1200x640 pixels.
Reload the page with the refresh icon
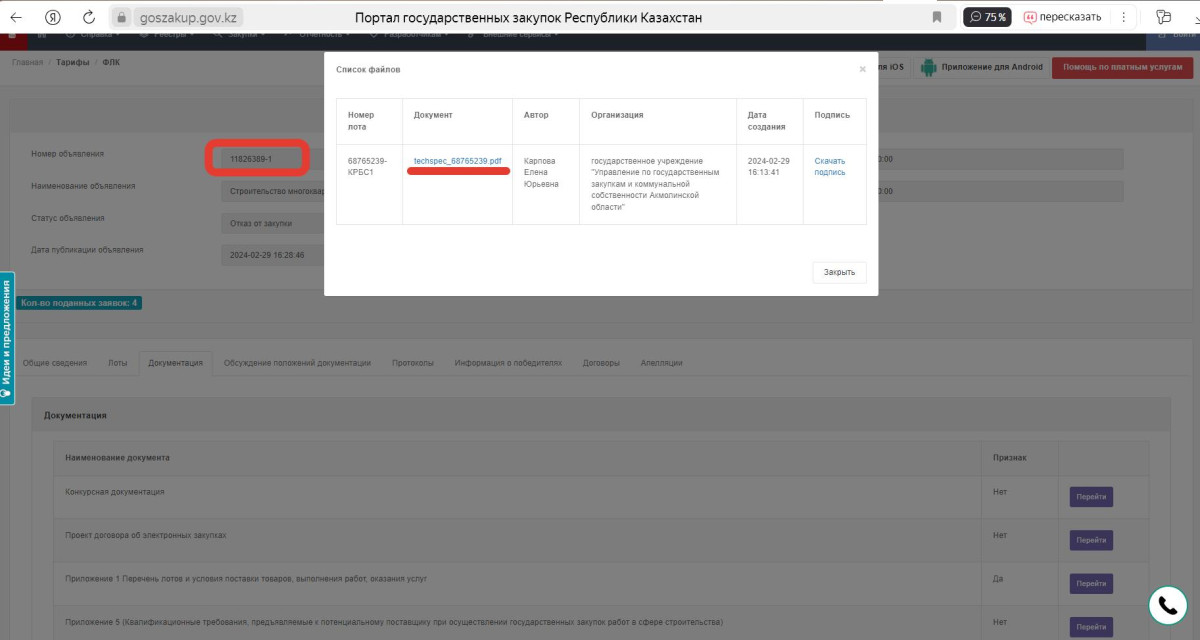tap(89, 17)
